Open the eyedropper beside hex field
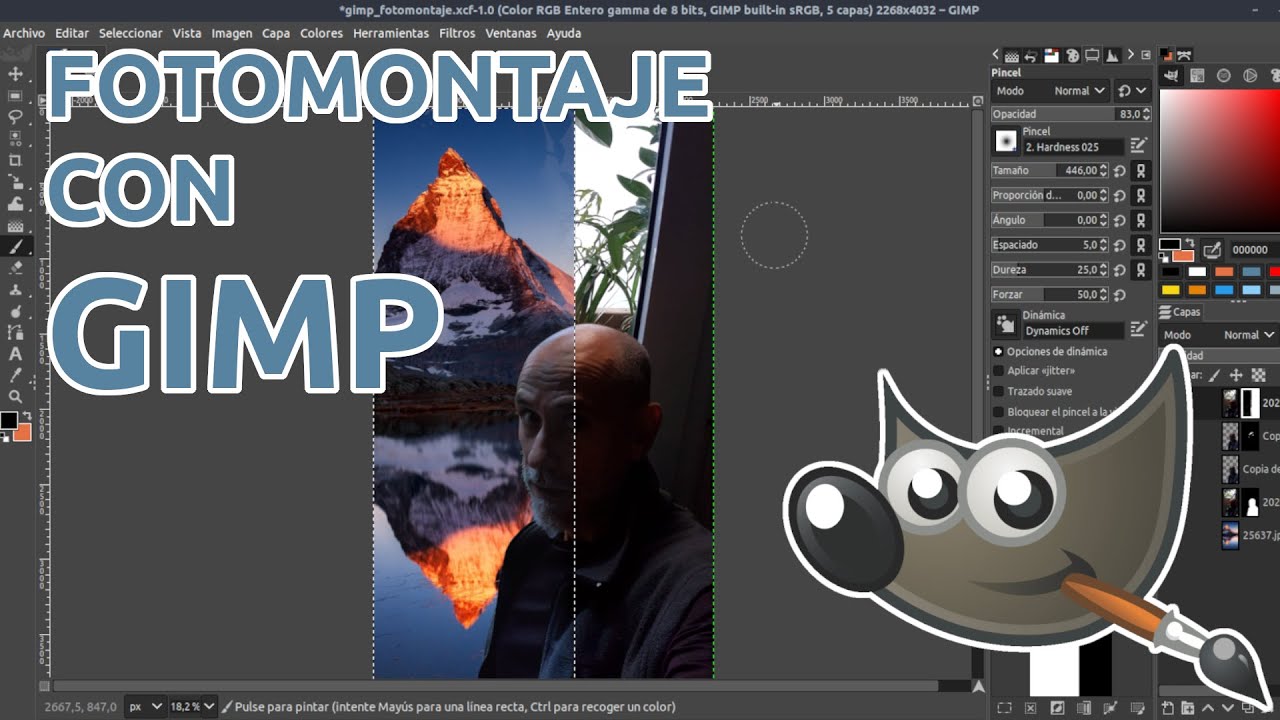This screenshot has height=720, width=1280. coord(1212,249)
